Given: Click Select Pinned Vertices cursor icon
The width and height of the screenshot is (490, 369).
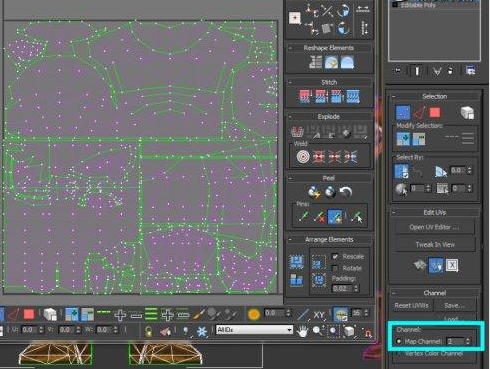Looking at the screenshot, I should [357, 217].
